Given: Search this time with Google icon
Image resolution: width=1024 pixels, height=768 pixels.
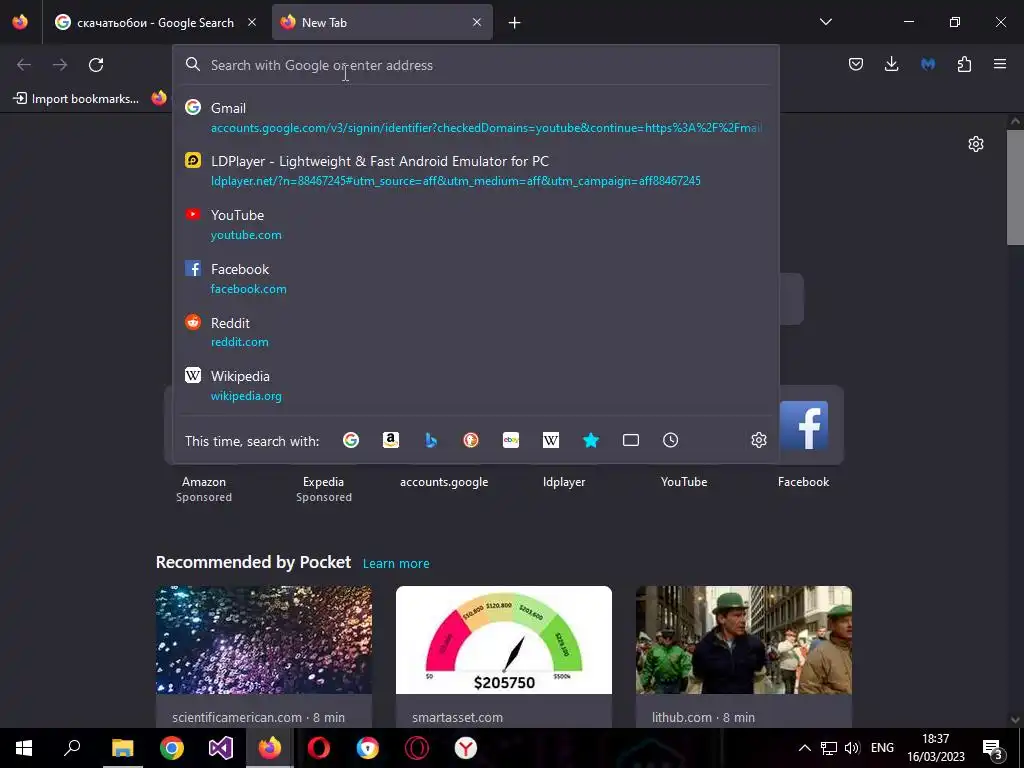Looking at the screenshot, I should pos(351,440).
